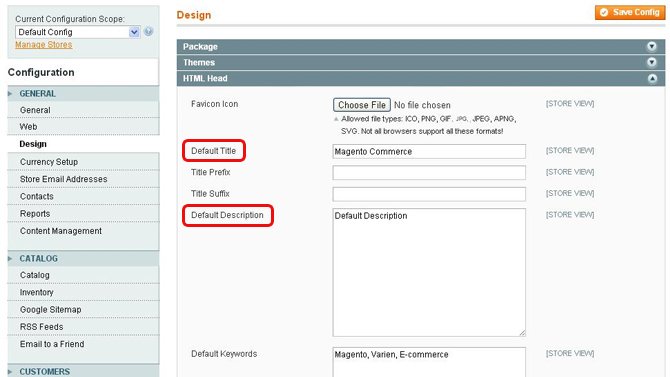The width and height of the screenshot is (670, 377).
Task: Click the Default Description textarea resize handle
Action: (x=522, y=333)
